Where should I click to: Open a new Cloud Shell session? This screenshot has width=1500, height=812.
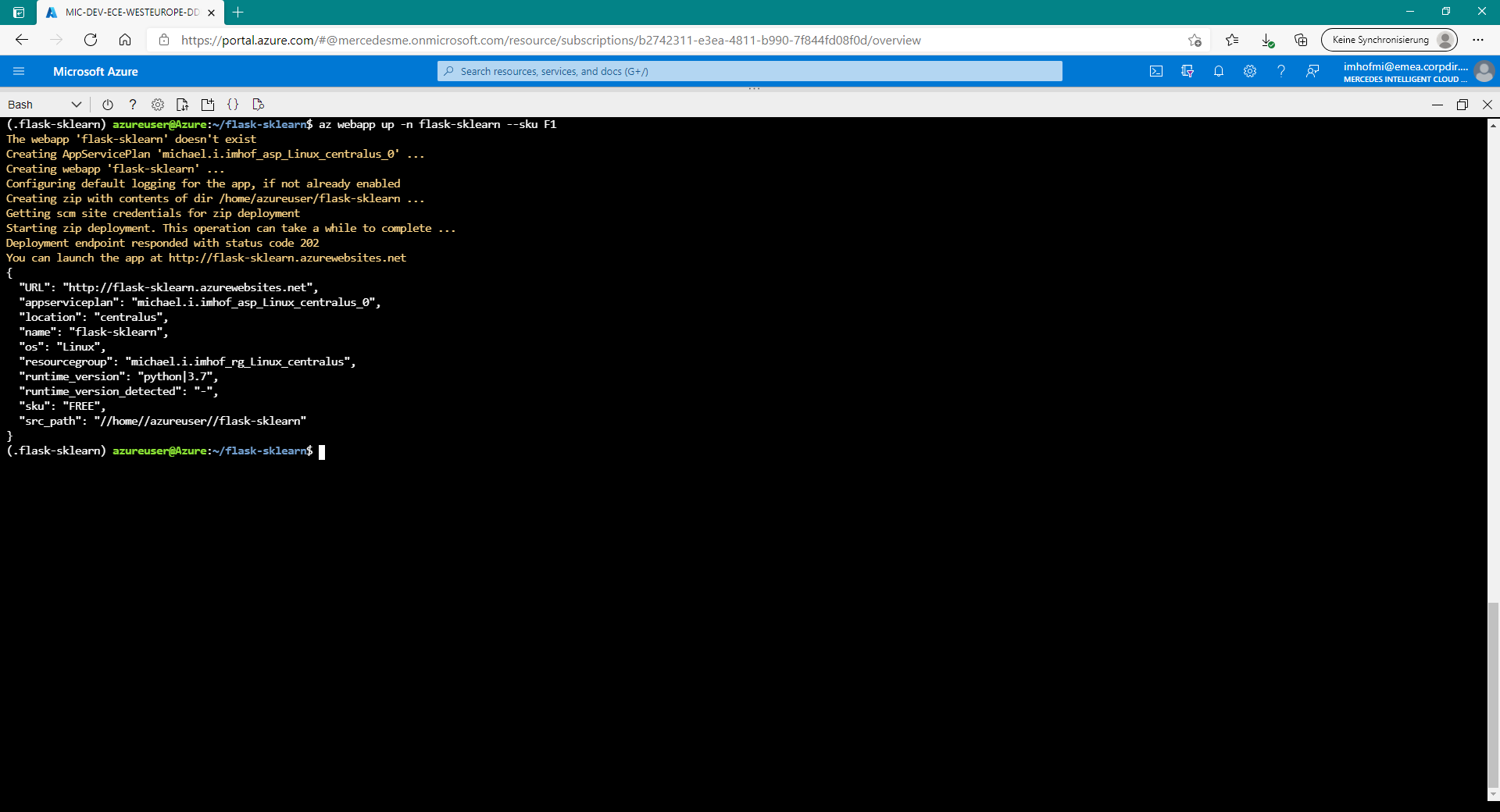(208, 105)
